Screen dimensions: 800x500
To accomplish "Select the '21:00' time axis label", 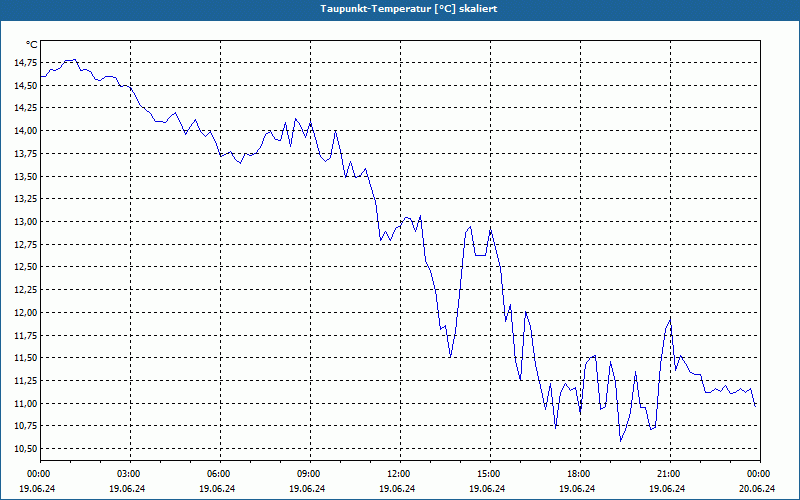I will pyautogui.click(x=670, y=474).
